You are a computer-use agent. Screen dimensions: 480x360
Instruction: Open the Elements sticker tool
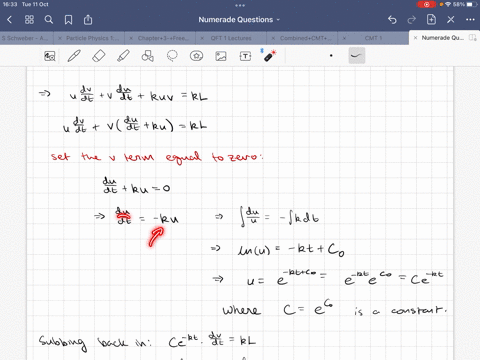pyautogui.click(x=196, y=56)
